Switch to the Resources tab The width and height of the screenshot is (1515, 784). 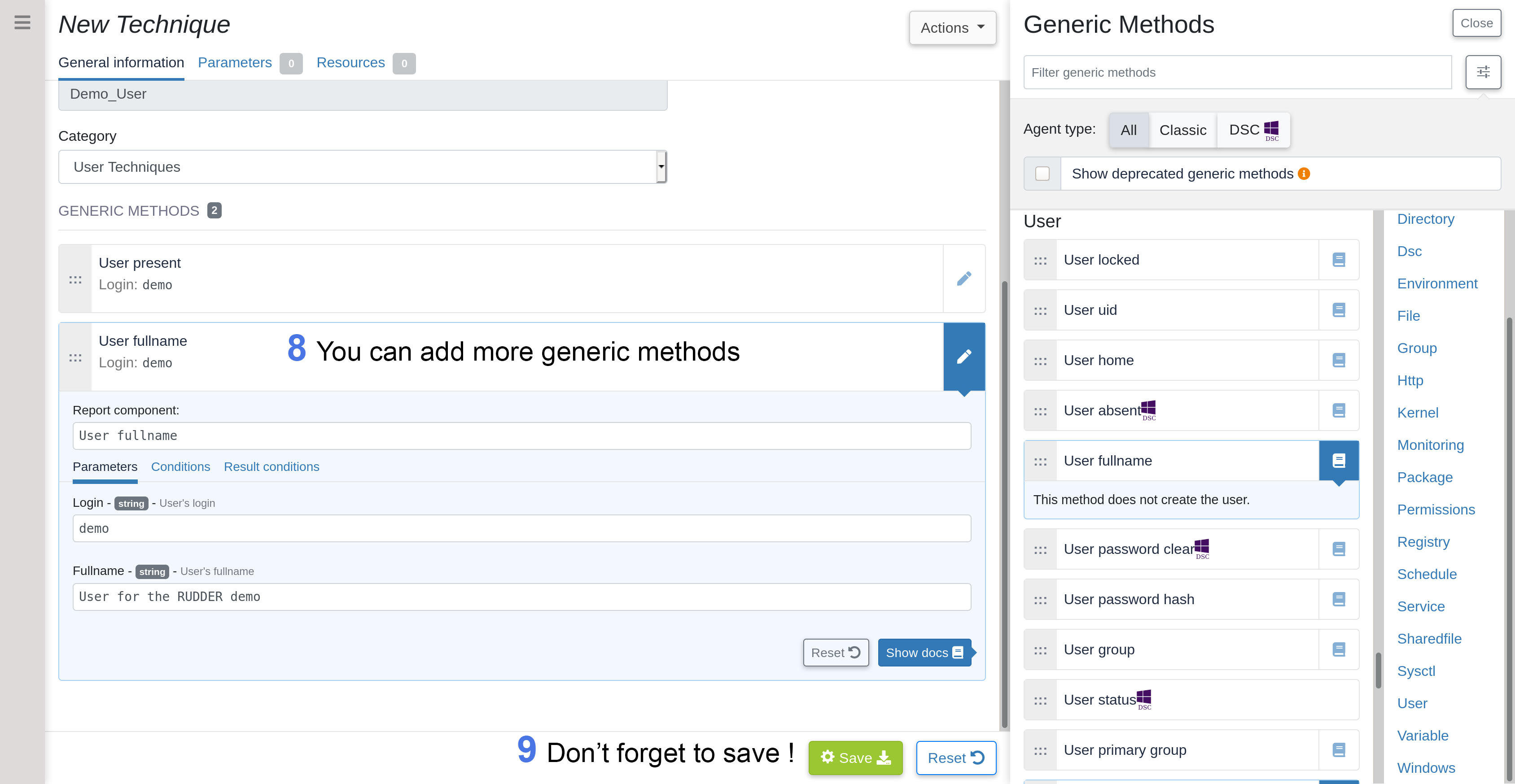point(350,63)
